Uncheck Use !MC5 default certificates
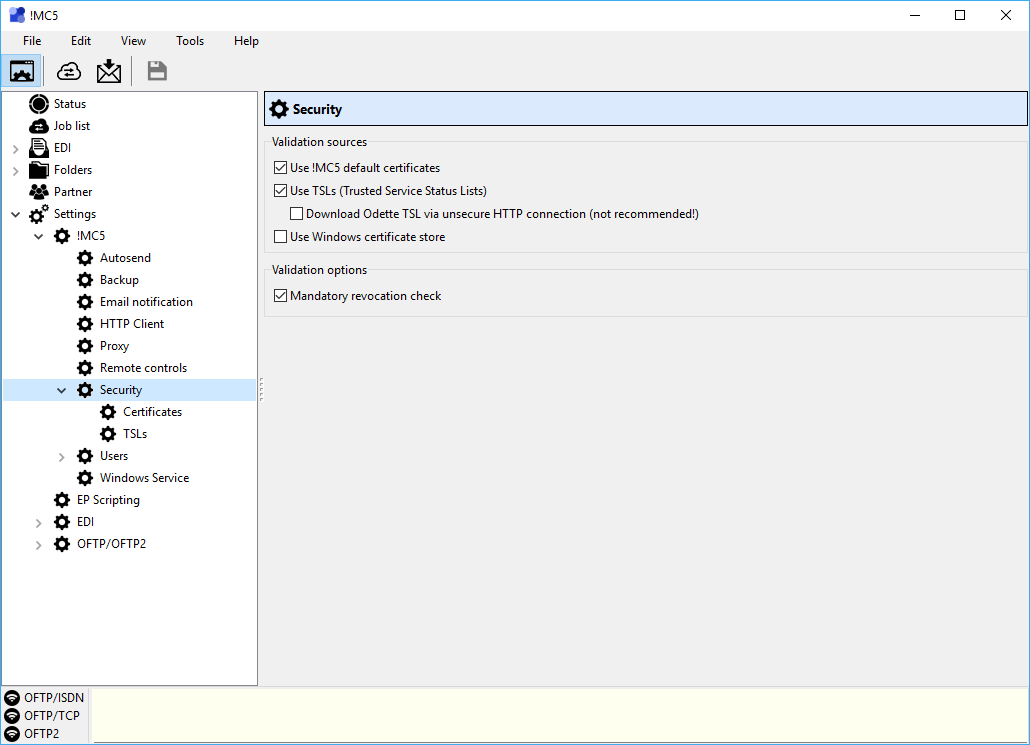The width and height of the screenshot is (1030, 745). click(x=280, y=168)
